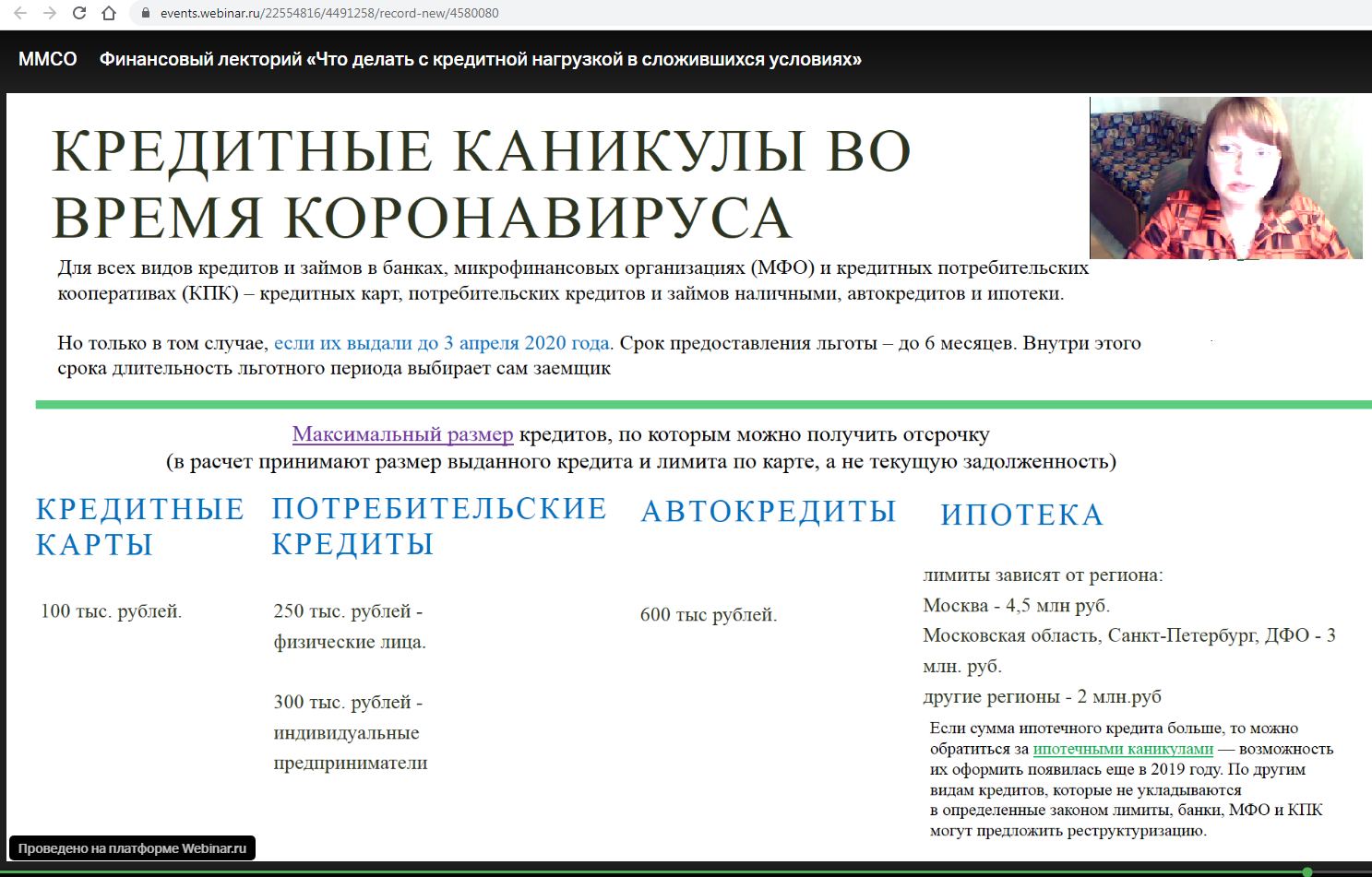Screen dimensions: 1372x877
Task: Open the presenter webcam video thumbnail
Action: point(1225,177)
